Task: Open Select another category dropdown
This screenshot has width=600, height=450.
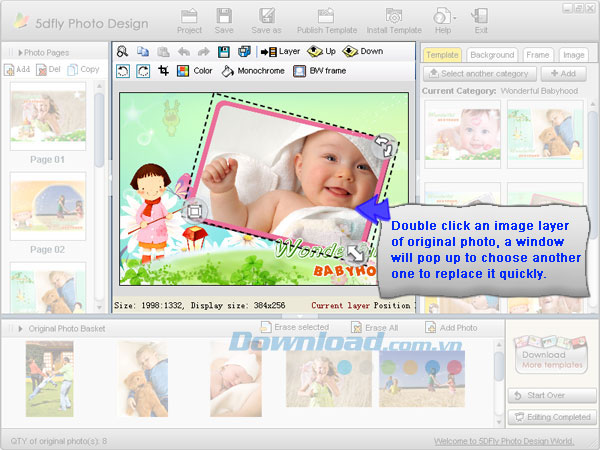Action: pos(479,74)
